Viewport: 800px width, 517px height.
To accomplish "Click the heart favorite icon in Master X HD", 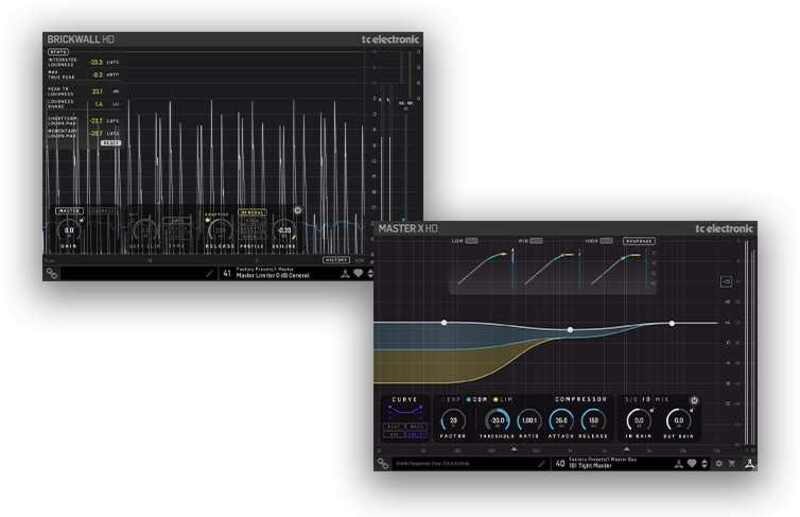I will click(692, 464).
